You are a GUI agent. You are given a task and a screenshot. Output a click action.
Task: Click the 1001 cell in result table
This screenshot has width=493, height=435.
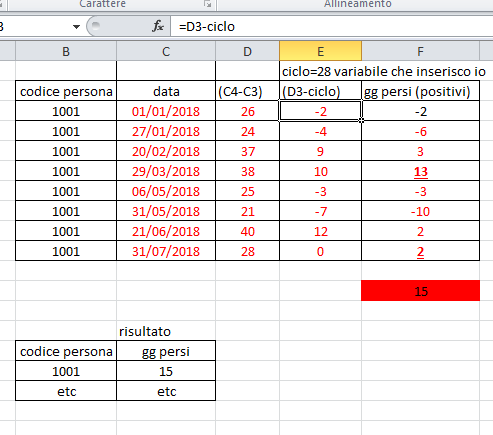click(x=66, y=371)
